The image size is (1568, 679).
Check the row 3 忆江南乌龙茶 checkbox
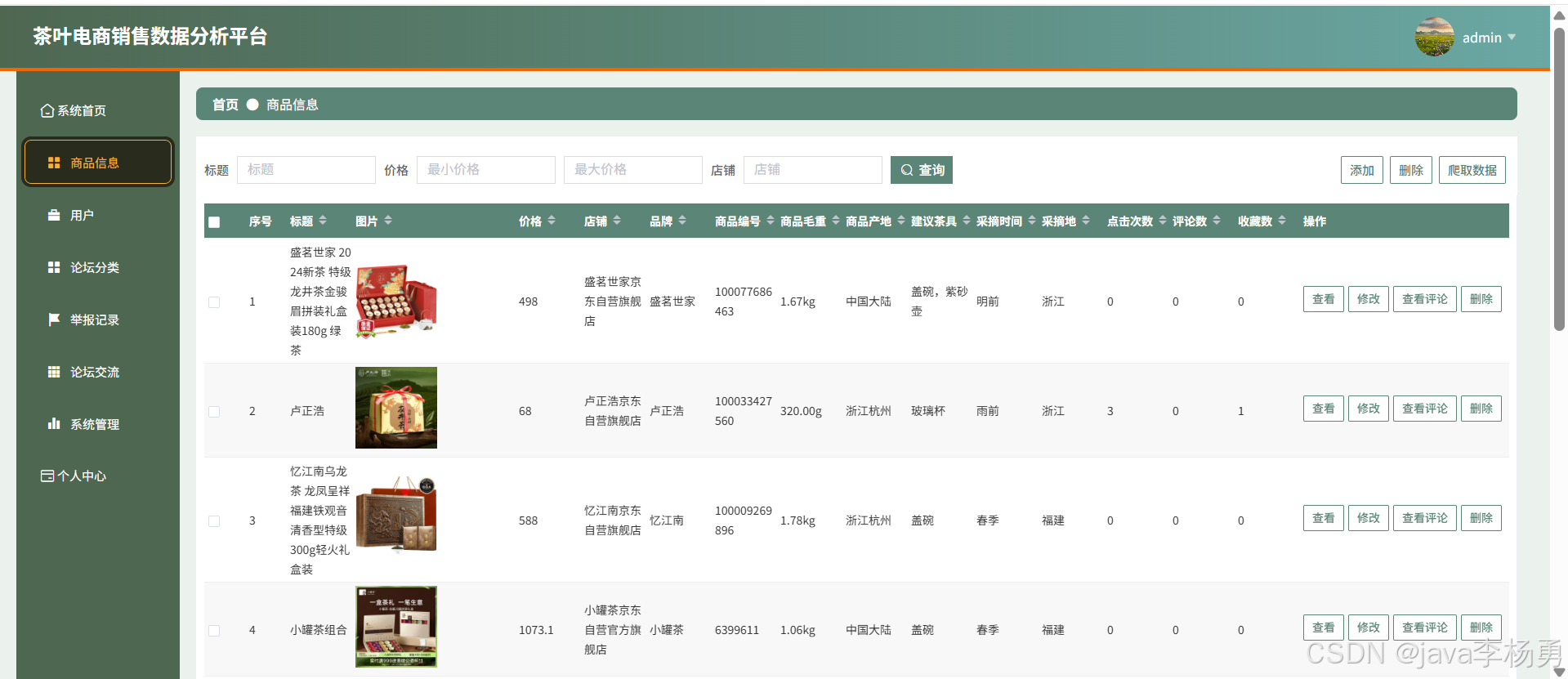tap(214, 521)
